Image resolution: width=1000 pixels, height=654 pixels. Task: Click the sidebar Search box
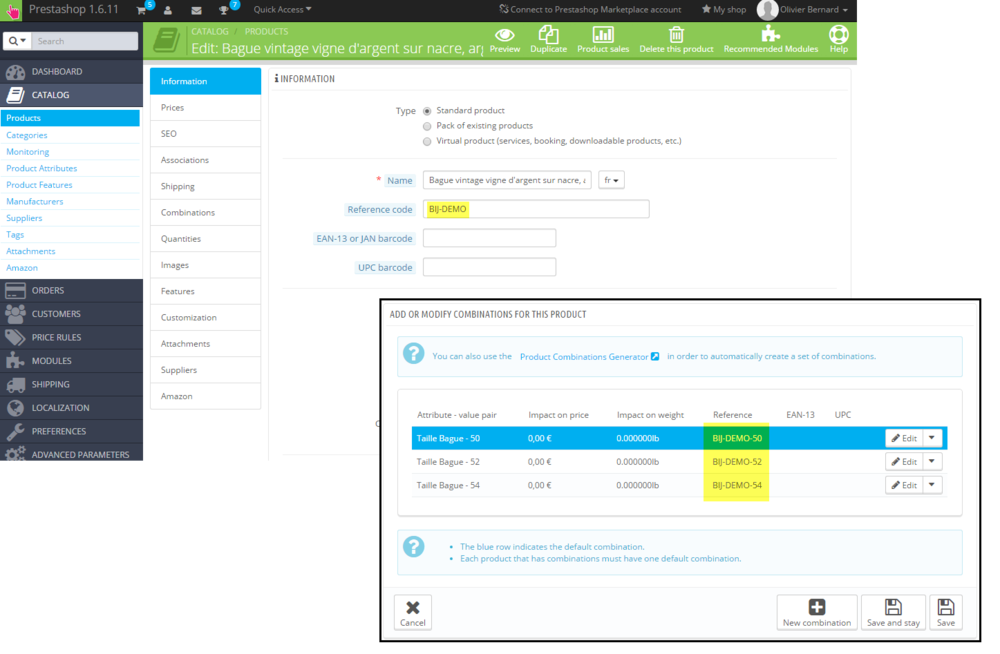(x=84, y=41)
